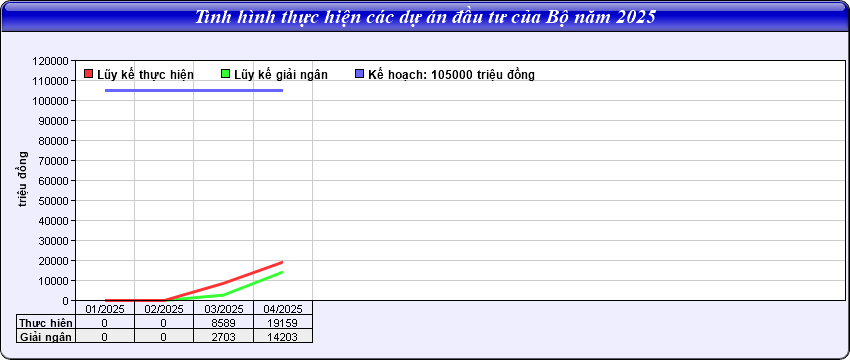Screen dimensions: 850x360
Task: Click Kế hoạch: 105000 triệu đồng label
Action: pyautogui.click(x=452, y=75)
